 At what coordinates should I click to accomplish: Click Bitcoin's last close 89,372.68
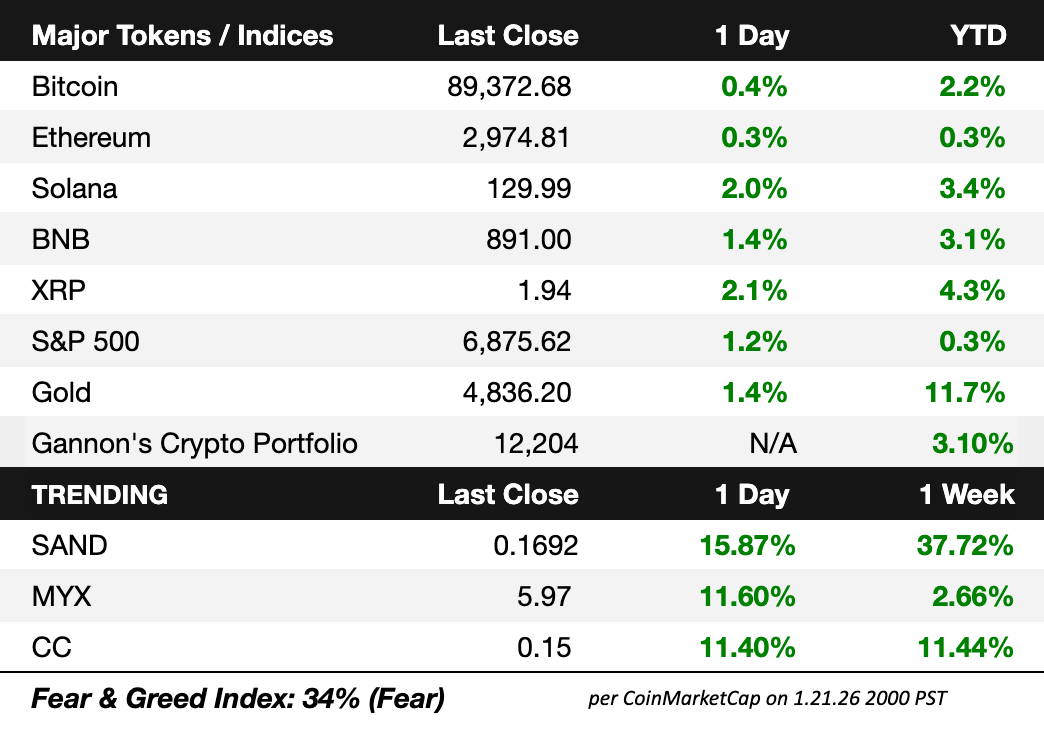coord(510,87)
